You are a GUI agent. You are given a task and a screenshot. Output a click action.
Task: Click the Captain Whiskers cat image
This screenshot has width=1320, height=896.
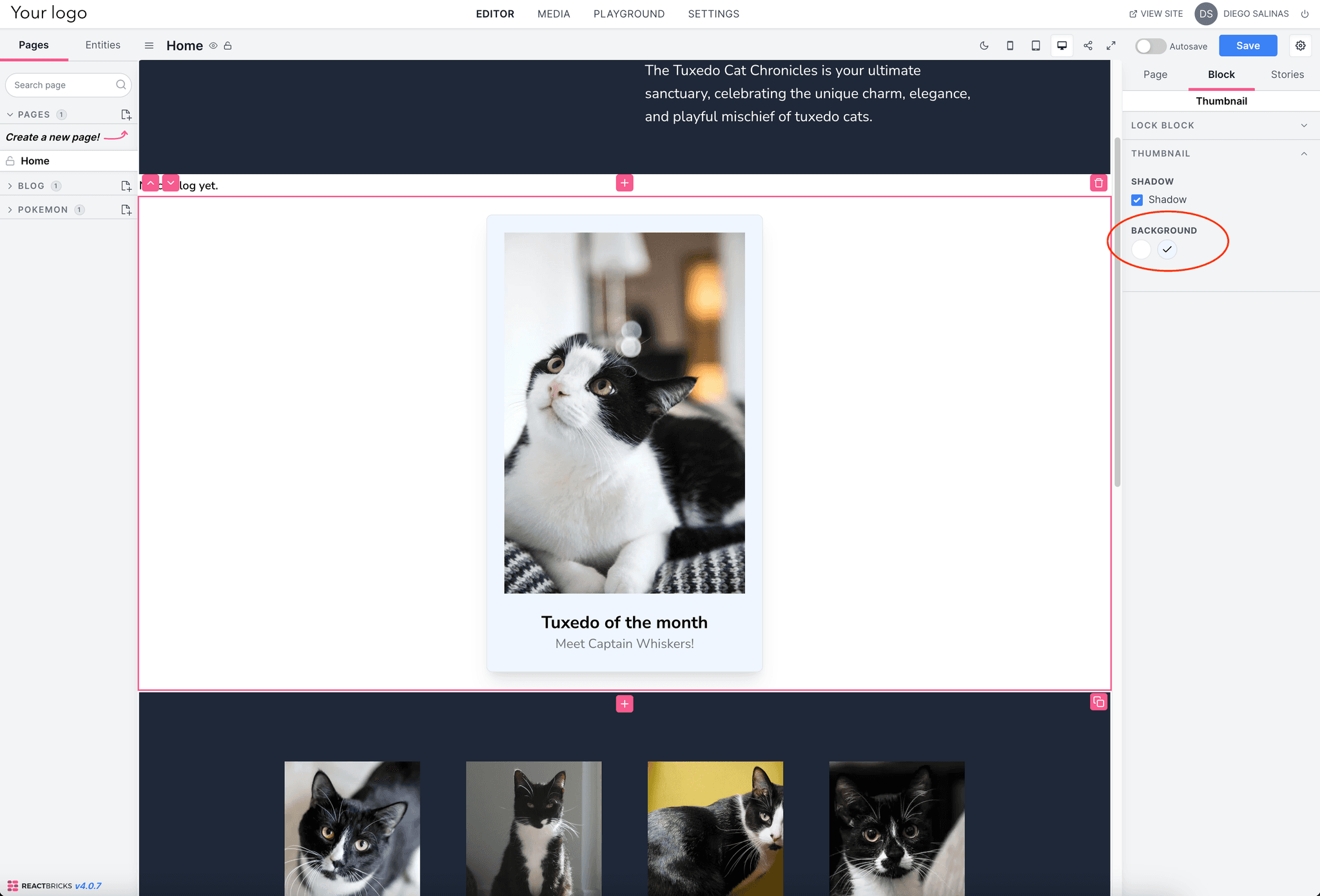[624, 413]
